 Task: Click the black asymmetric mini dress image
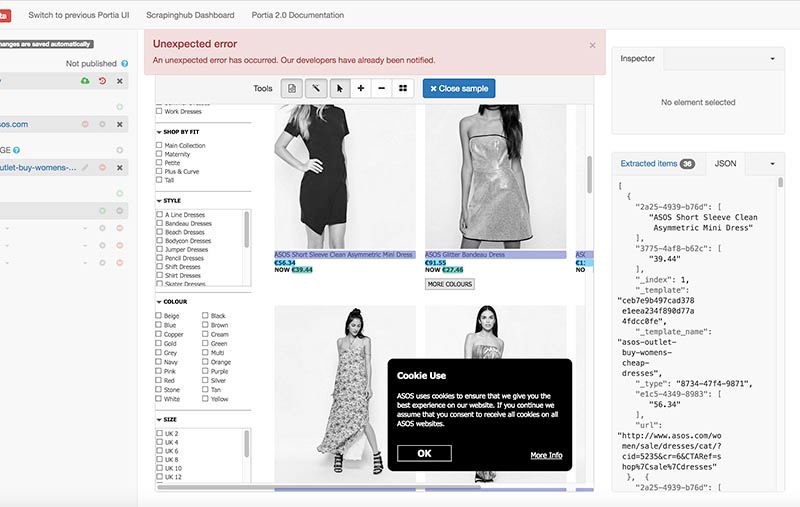point(345,176)
